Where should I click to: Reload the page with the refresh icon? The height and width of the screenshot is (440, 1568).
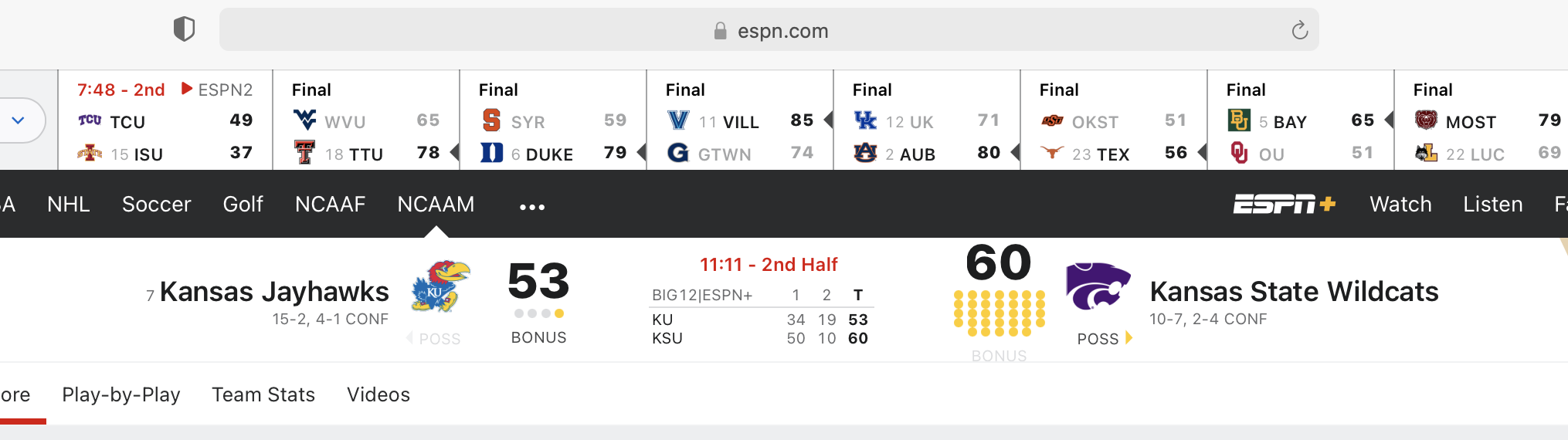[x=1300, y=30]
